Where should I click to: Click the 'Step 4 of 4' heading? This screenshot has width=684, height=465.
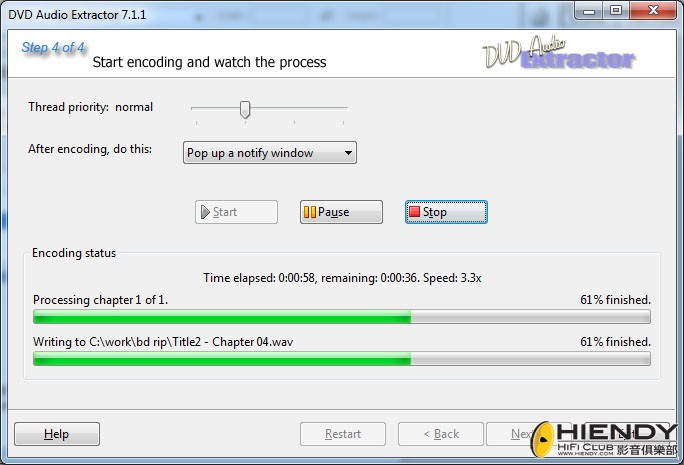coord(53,47)
